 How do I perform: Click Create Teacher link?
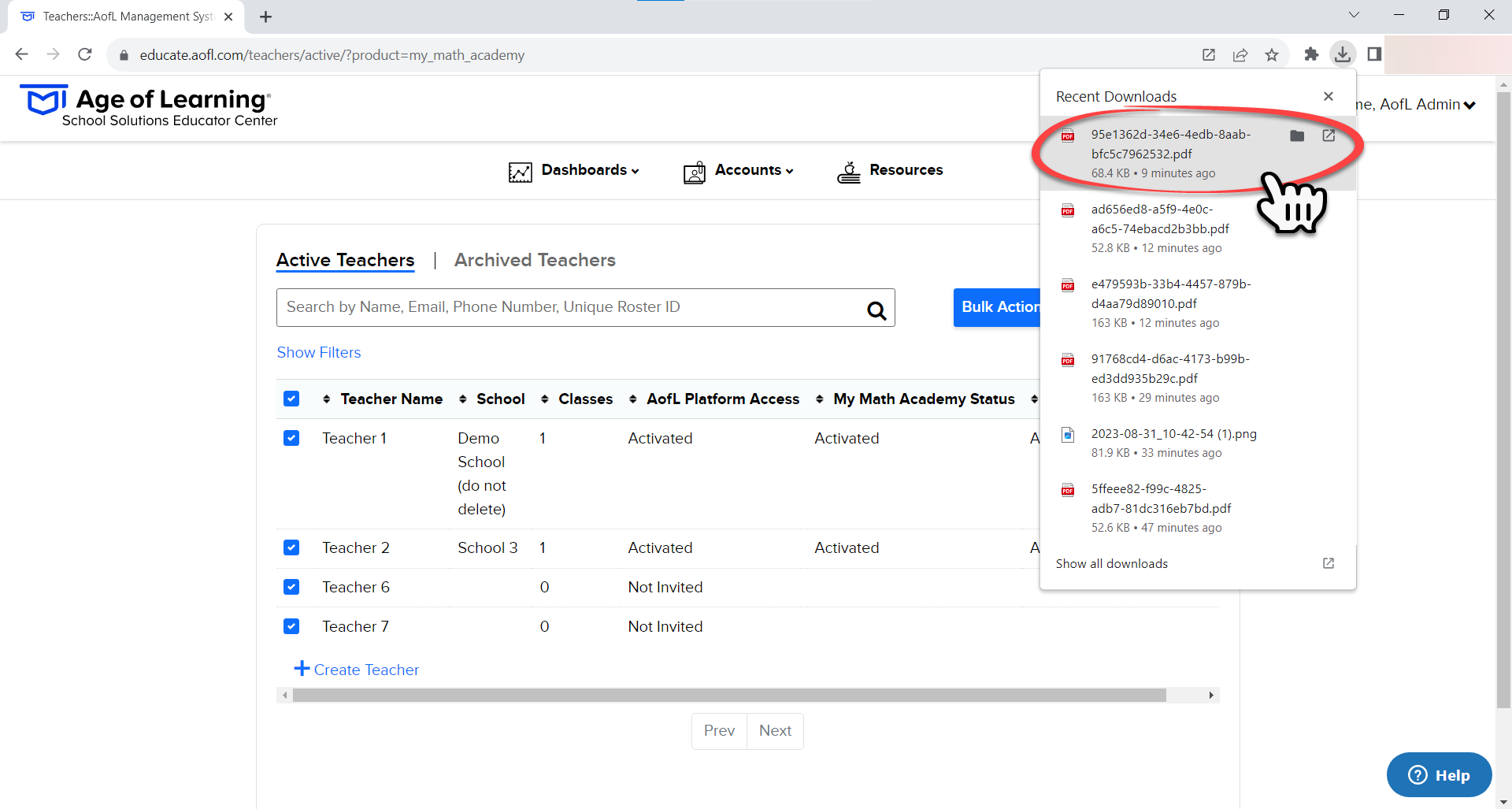pyautogui.click(x=366, y=670)
